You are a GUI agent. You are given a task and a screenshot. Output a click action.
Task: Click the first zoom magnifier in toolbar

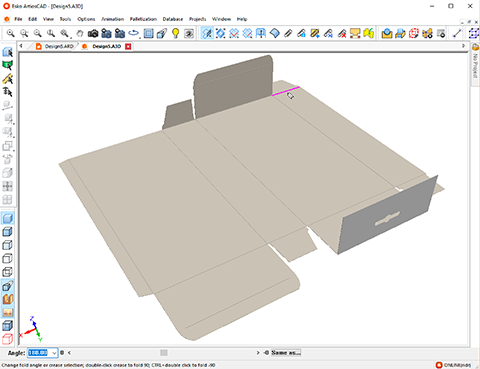[11, 33]
